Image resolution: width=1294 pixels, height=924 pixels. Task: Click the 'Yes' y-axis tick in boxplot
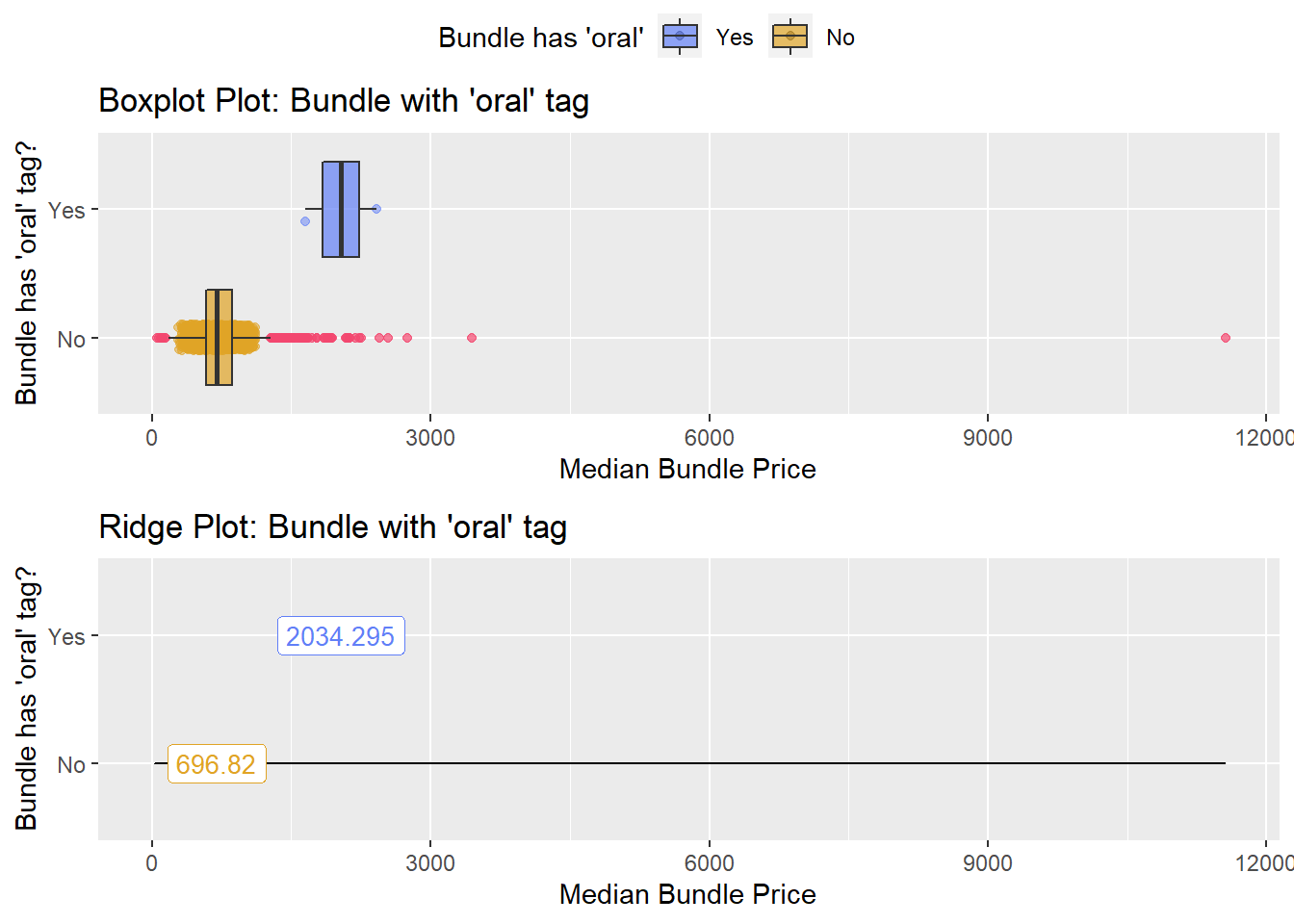tap(66, 210)
